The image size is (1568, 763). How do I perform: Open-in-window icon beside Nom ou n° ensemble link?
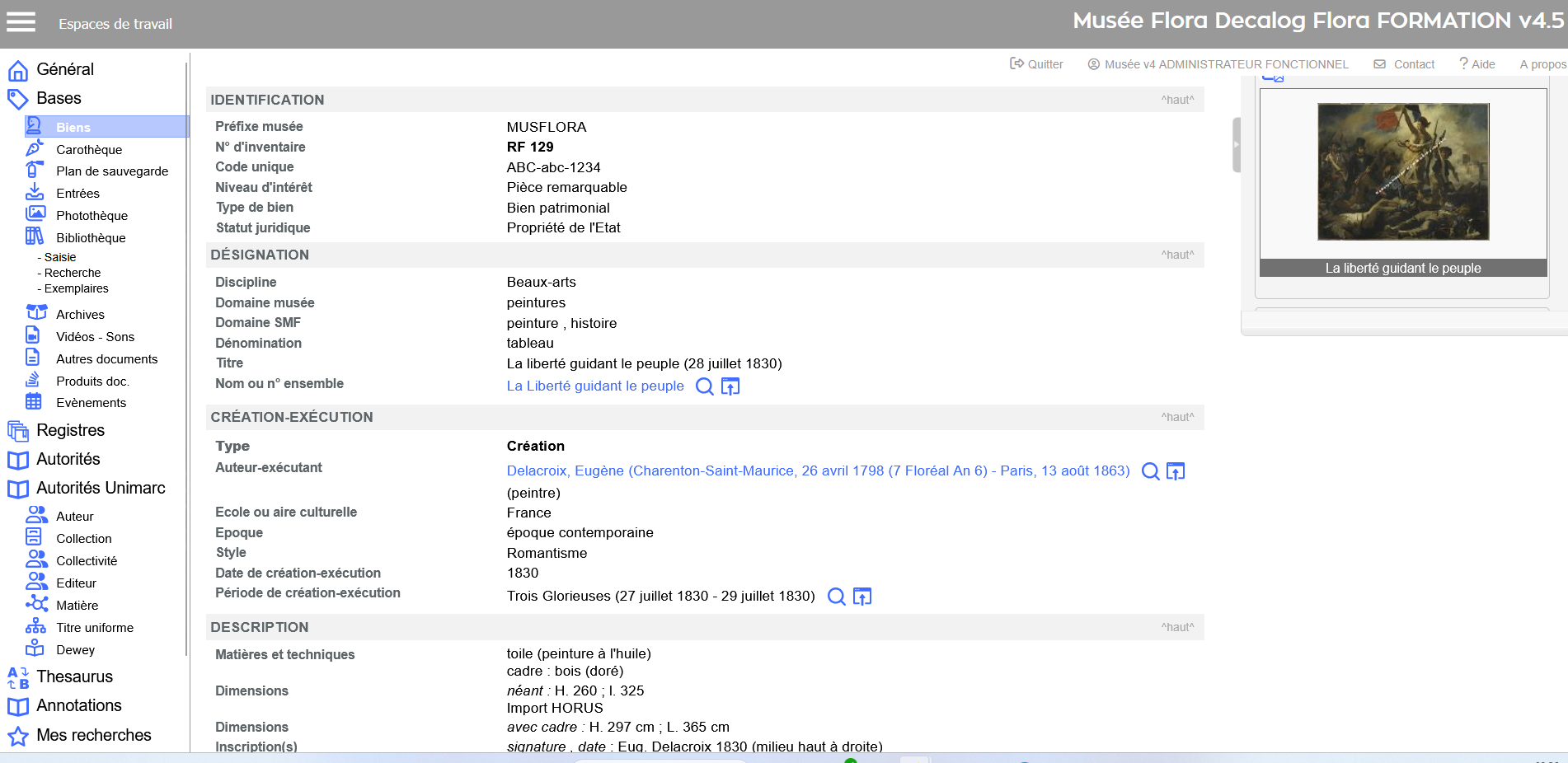tap(730, 386)
